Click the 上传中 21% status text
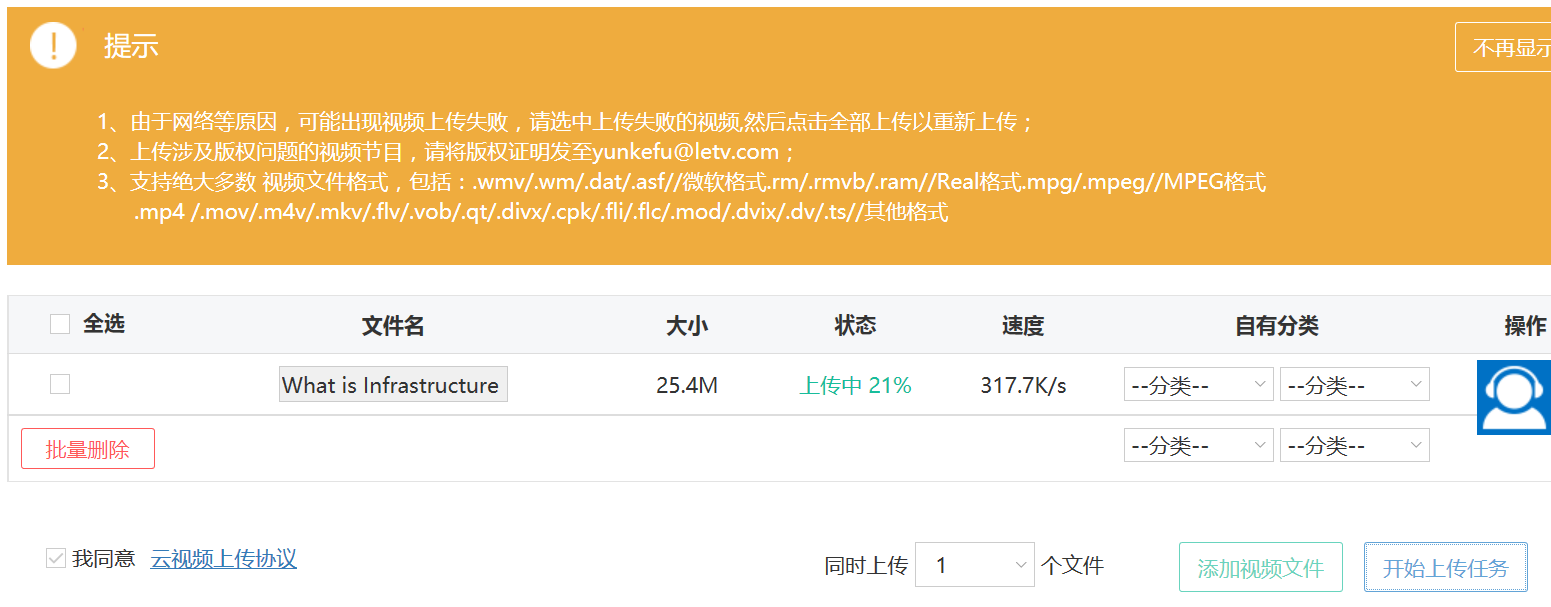The height and width of the screenshot is (607, 1551). [856, 385]
